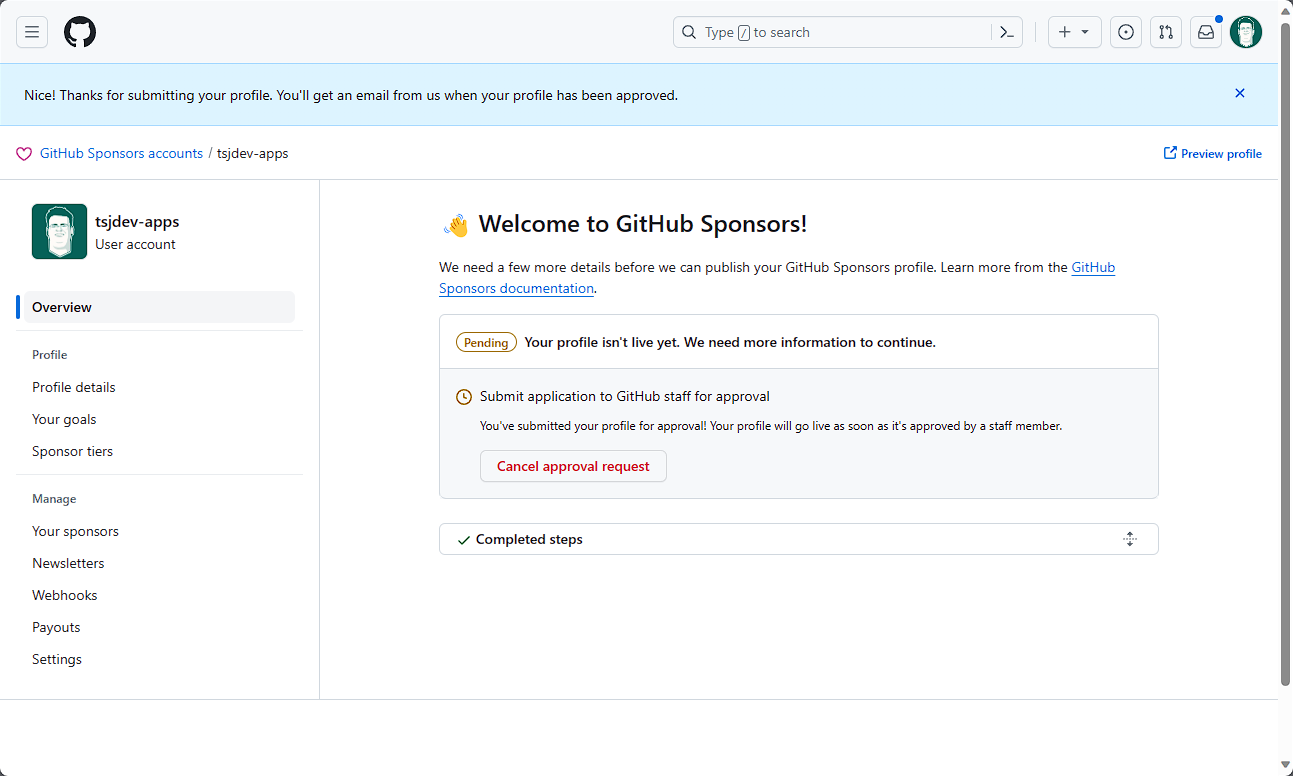The height and width of the screenshot is (776, 1293).
Task: Expand the Completed steps section
Action: point(530,539)
